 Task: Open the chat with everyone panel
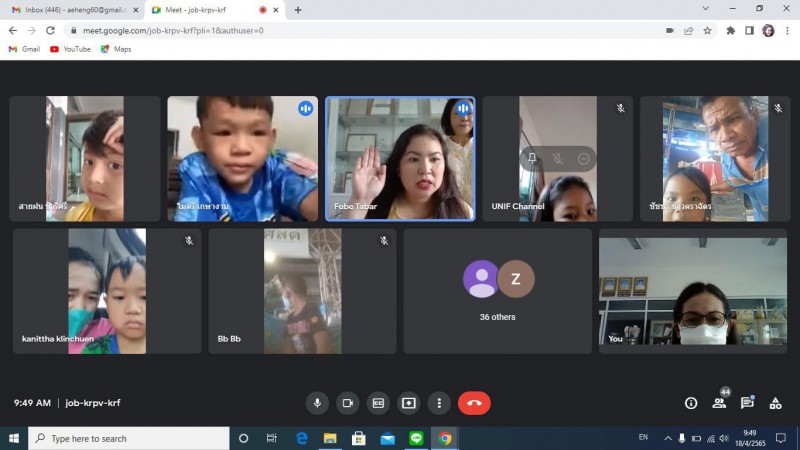[747, 403]
